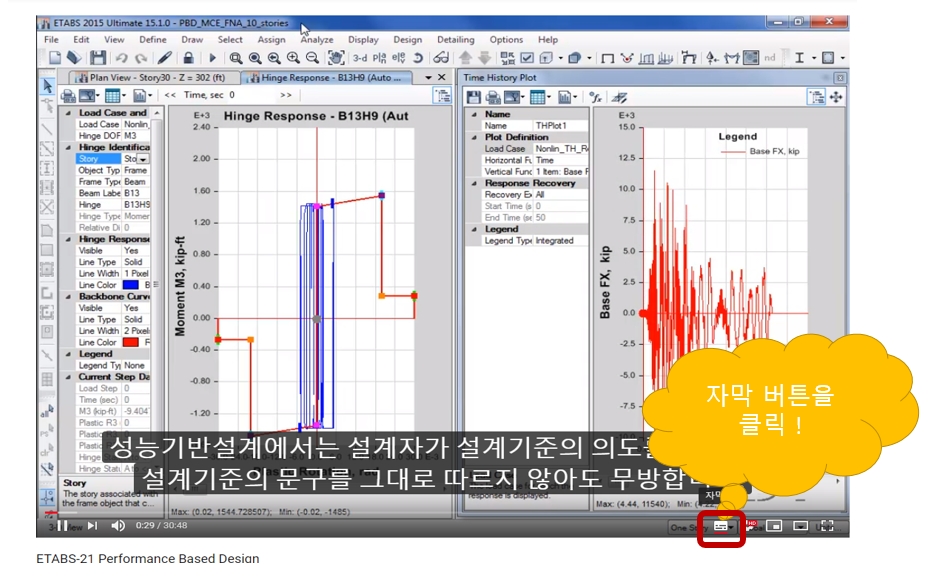This screenshot has width=931, height=582.
Task: Open the Define menu
Action: [153, 40]
